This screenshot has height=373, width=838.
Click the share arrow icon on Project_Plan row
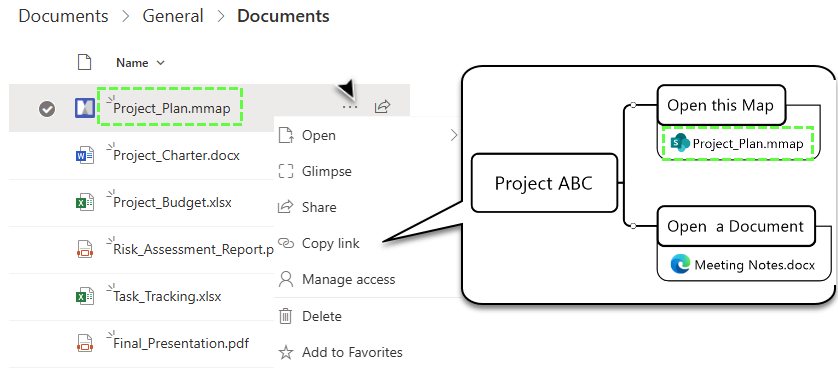382,106
